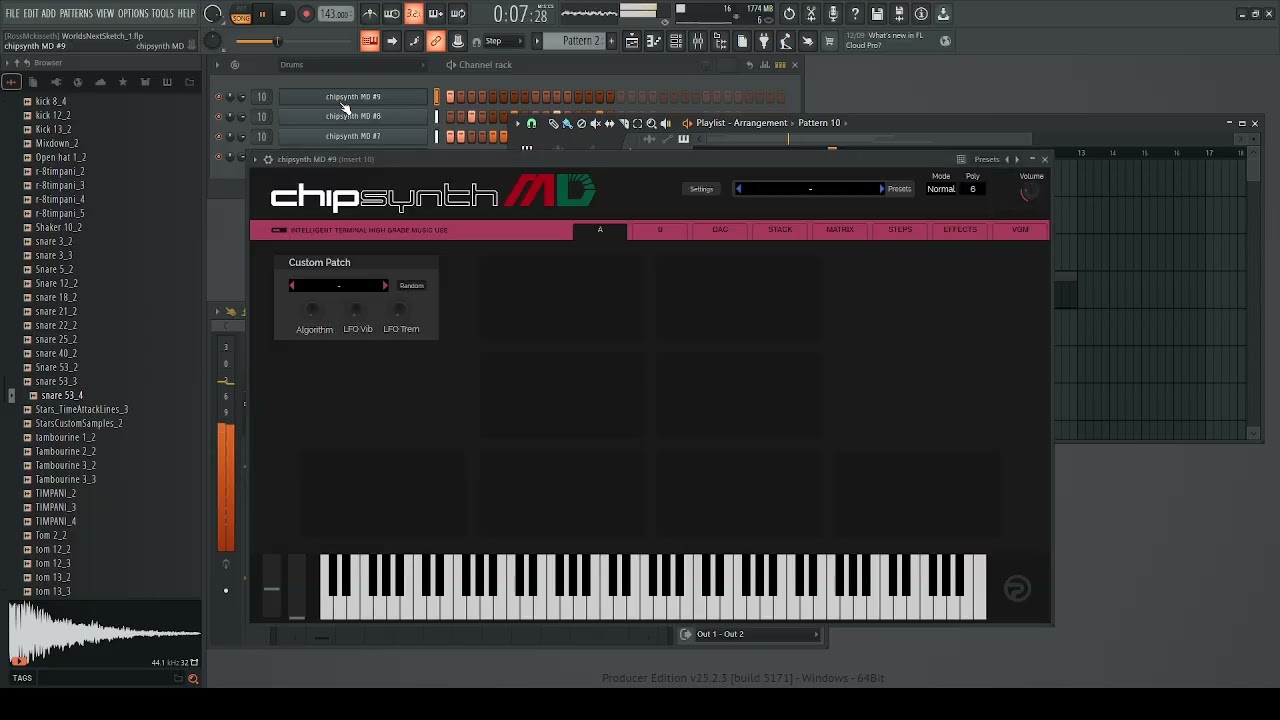This screenshot has height=720, width=1280.
Task: Click the microphone one-click recording icon
Action: click(x=833, y=14)
